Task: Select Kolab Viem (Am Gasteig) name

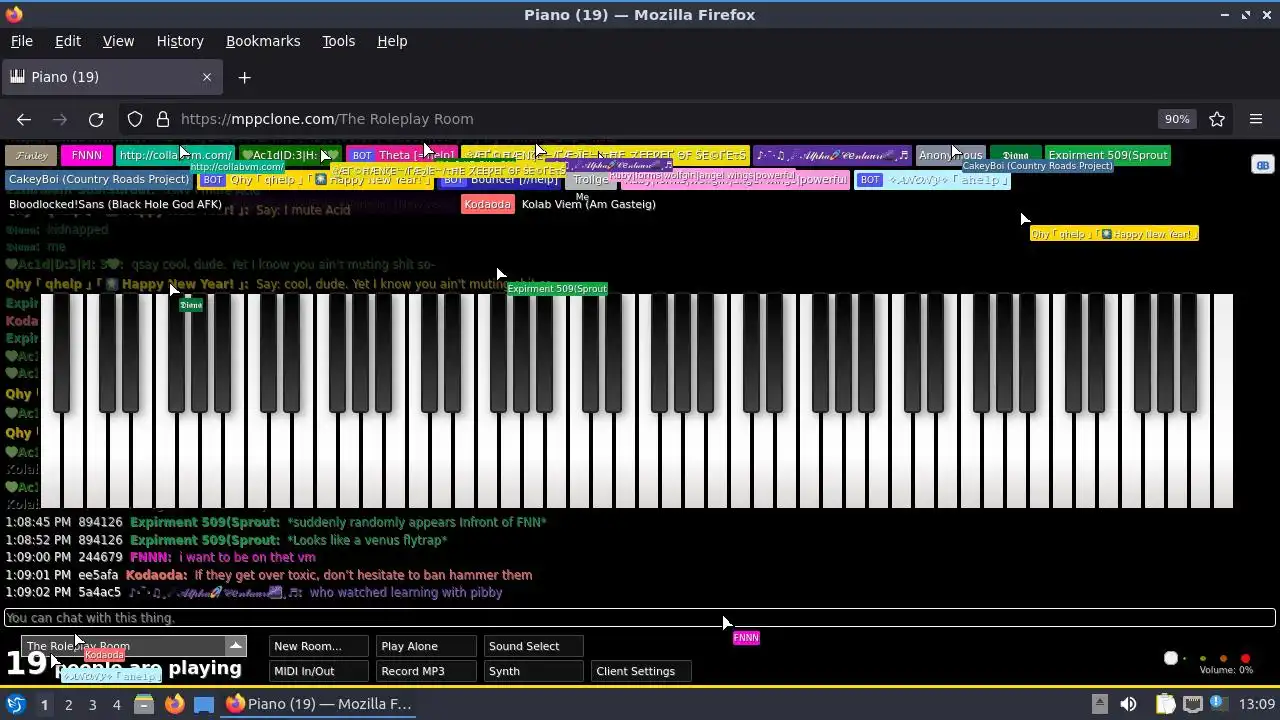Action: (x=588, y=204)
